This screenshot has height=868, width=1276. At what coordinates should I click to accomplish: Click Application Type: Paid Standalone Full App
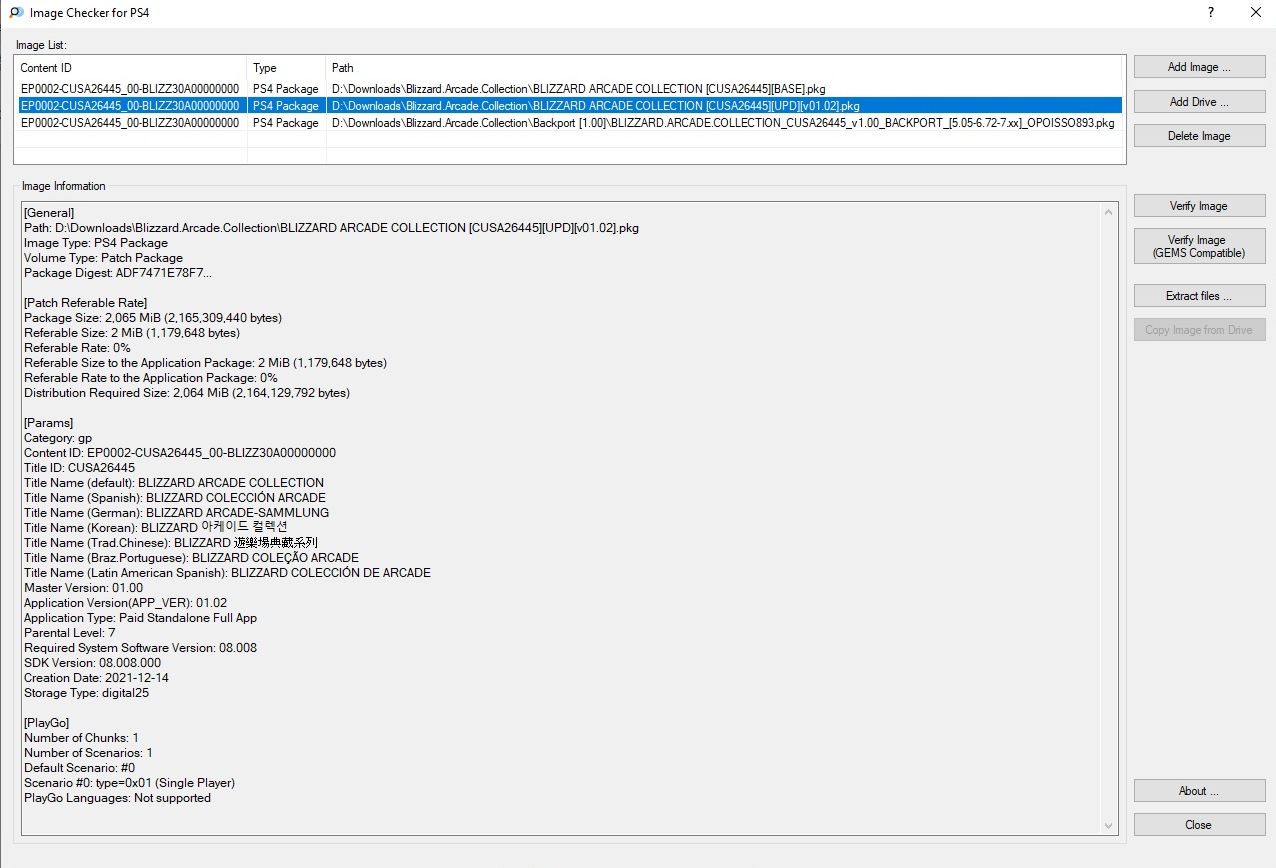[x=140, y=618]
